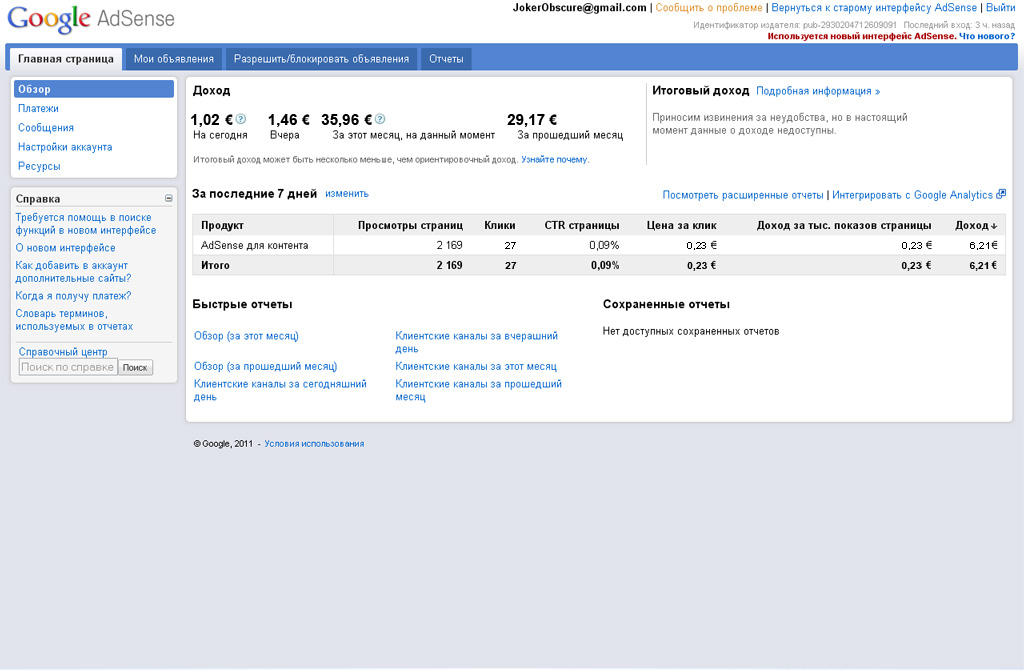Click Интегрировать с Google Analytics link
This screenshot has height=670, width=1024.
912,195
